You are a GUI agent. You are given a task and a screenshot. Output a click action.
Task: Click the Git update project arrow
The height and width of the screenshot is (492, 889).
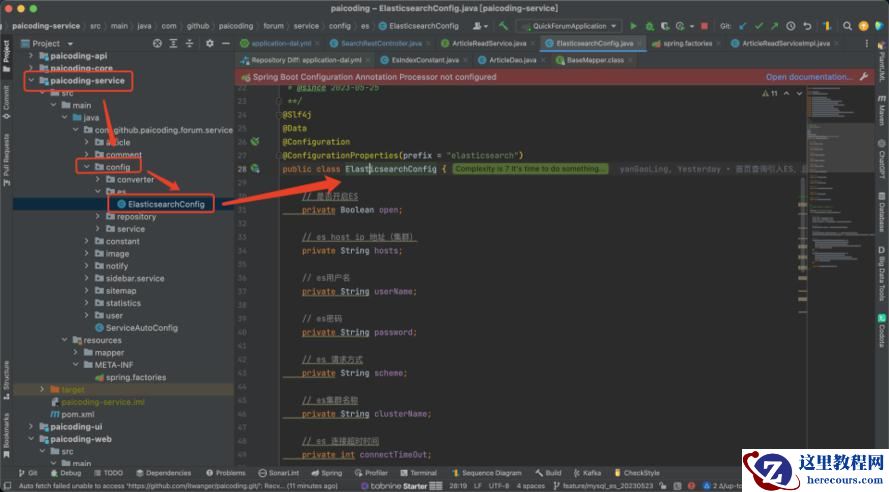tap(742, 26)
